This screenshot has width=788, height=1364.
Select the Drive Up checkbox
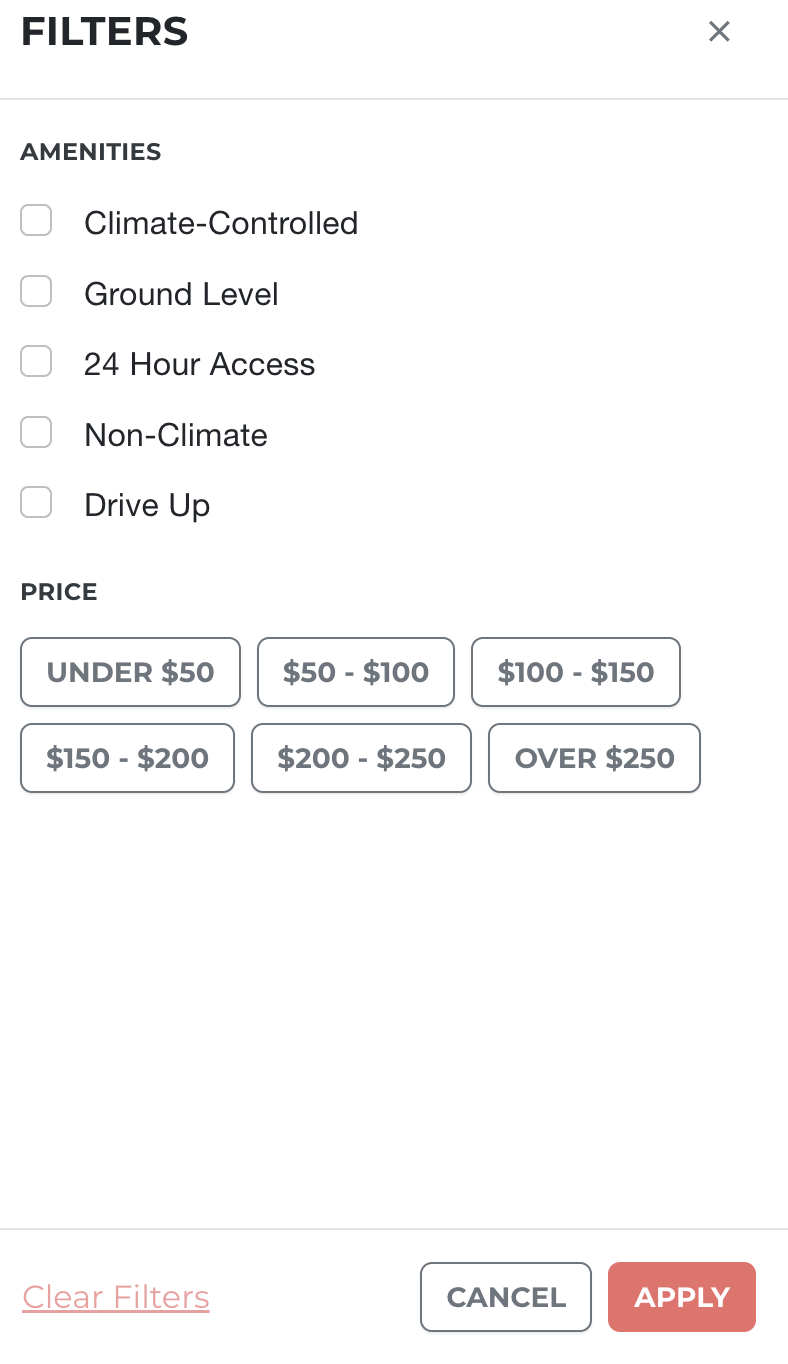coord(37,503)
